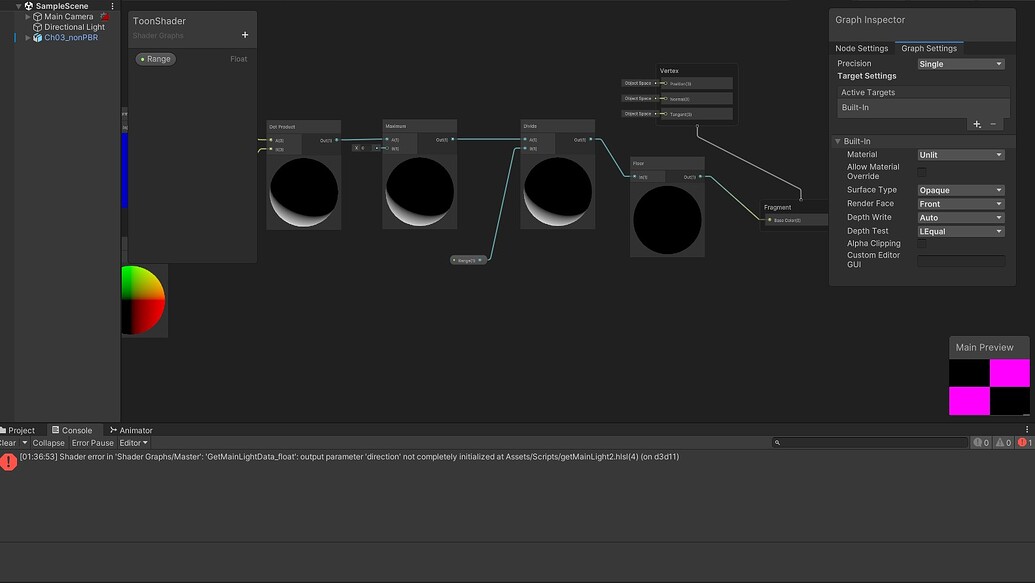The width and height of the screenshot is (1035, 583).
Task: Select the Ch03_nonPBR prefab icon
Action: click(38, 37)
